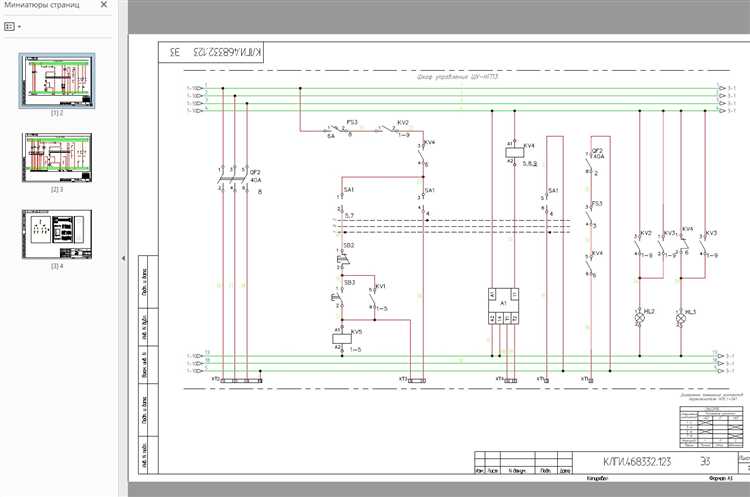Click the HL3 lamp symbol in the schematic
The image size is (750, 497).
(681, 318)
